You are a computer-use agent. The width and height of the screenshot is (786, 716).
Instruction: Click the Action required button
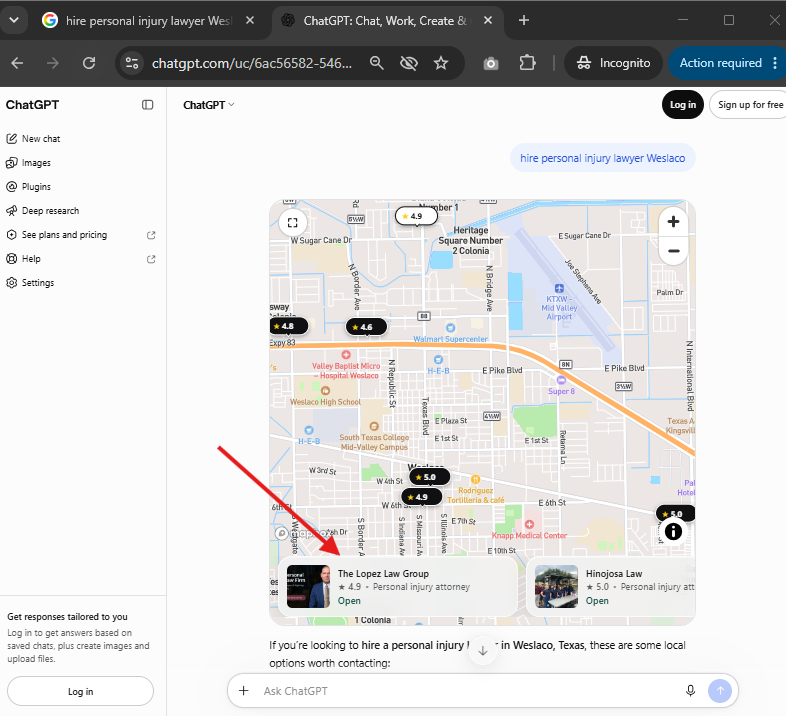click(x=720, y=63)
